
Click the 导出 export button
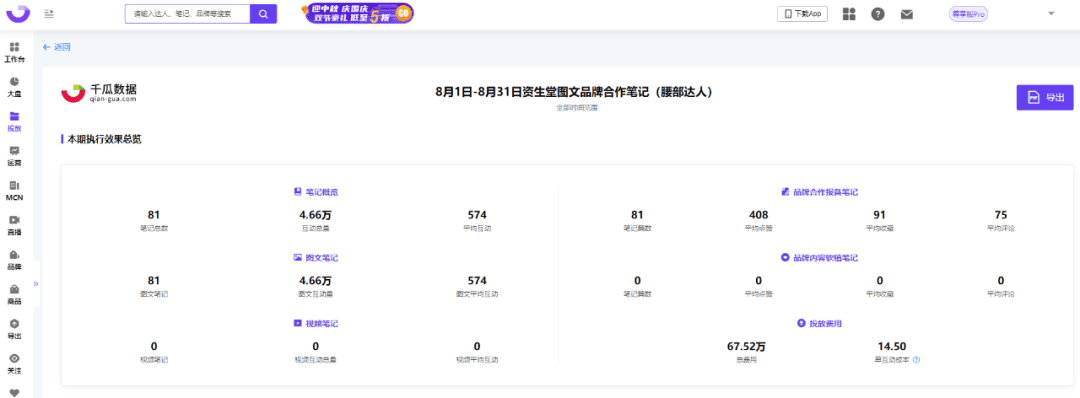pyautogui.click(x=1045, y=97)
